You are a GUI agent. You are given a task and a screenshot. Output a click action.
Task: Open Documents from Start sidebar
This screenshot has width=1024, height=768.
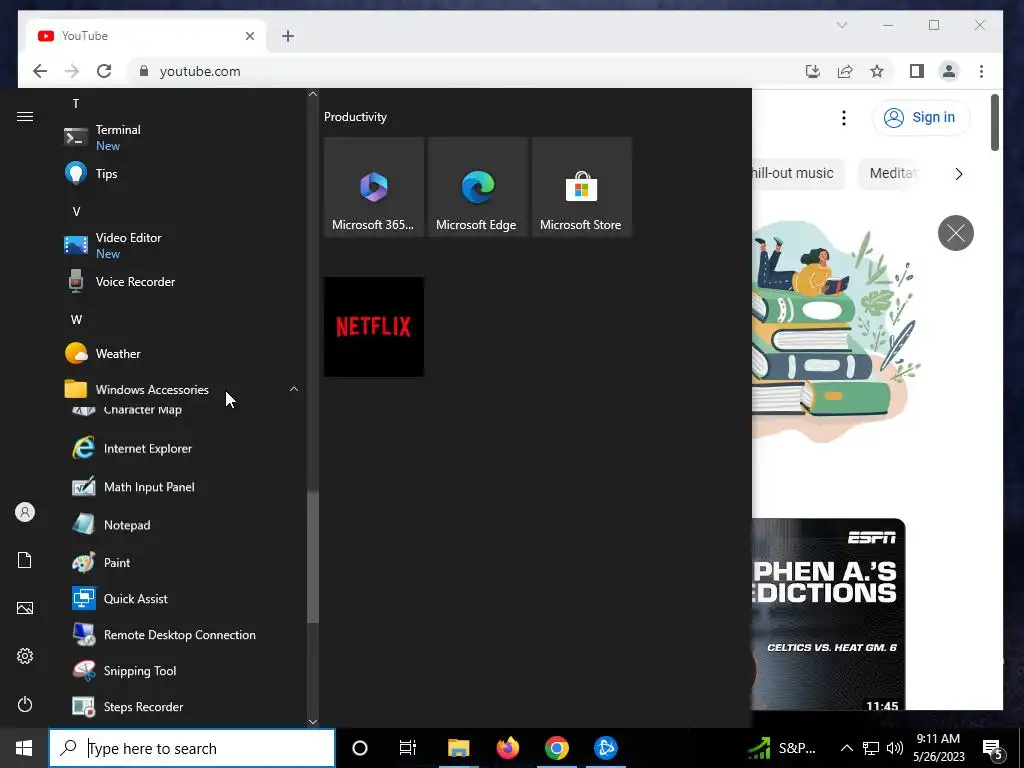point(25,560)
